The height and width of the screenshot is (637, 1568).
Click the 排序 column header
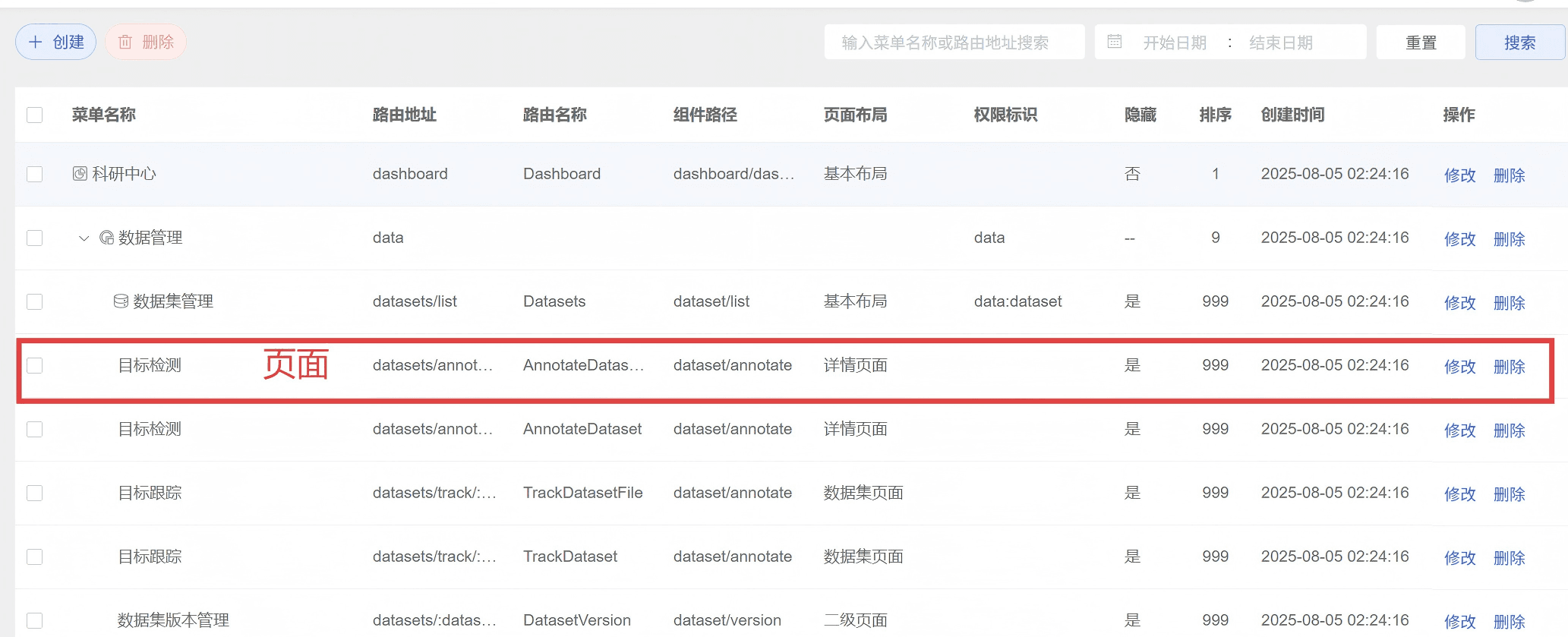1215,115
